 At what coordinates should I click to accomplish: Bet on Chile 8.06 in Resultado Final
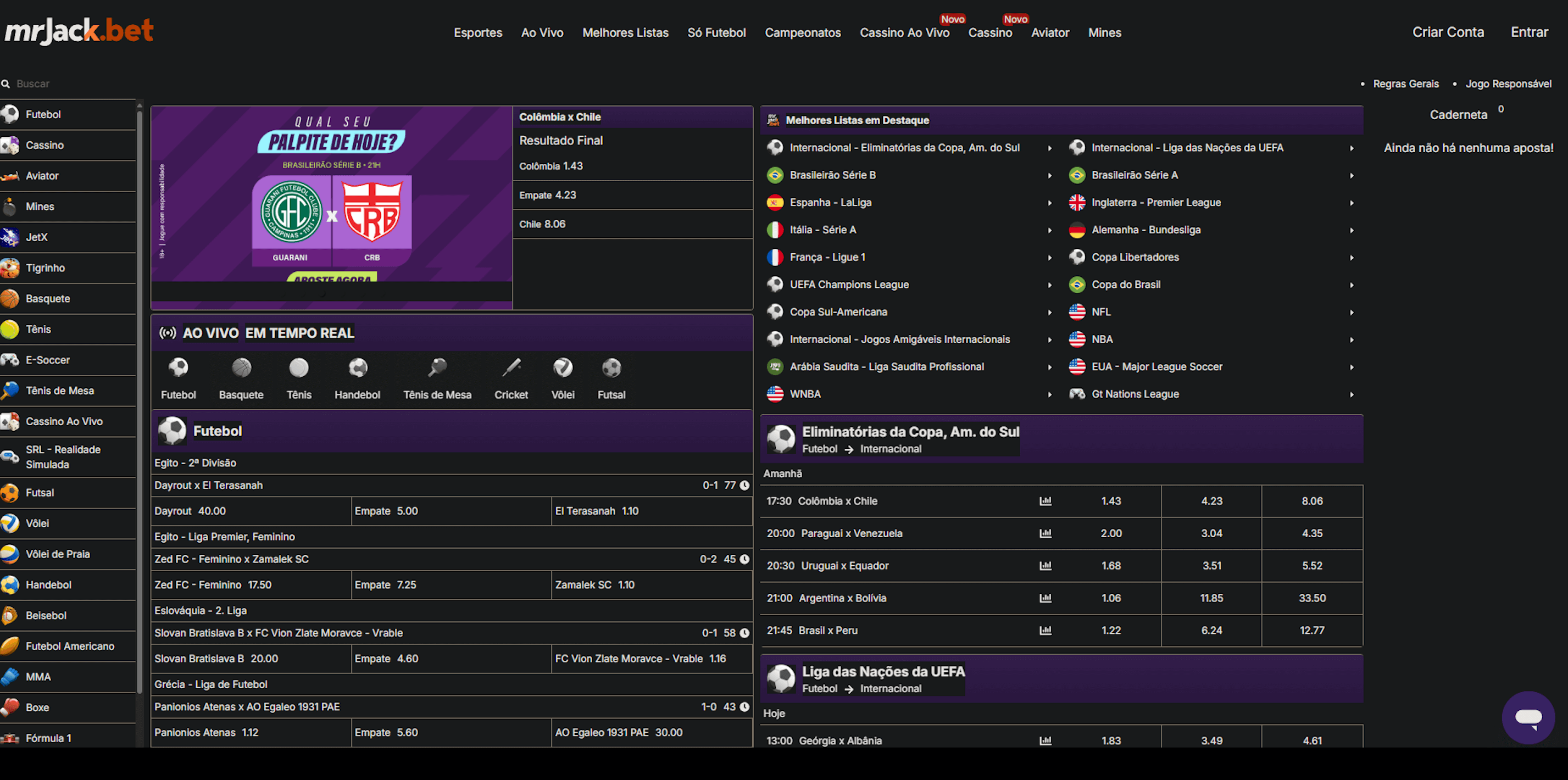[632, 224]
